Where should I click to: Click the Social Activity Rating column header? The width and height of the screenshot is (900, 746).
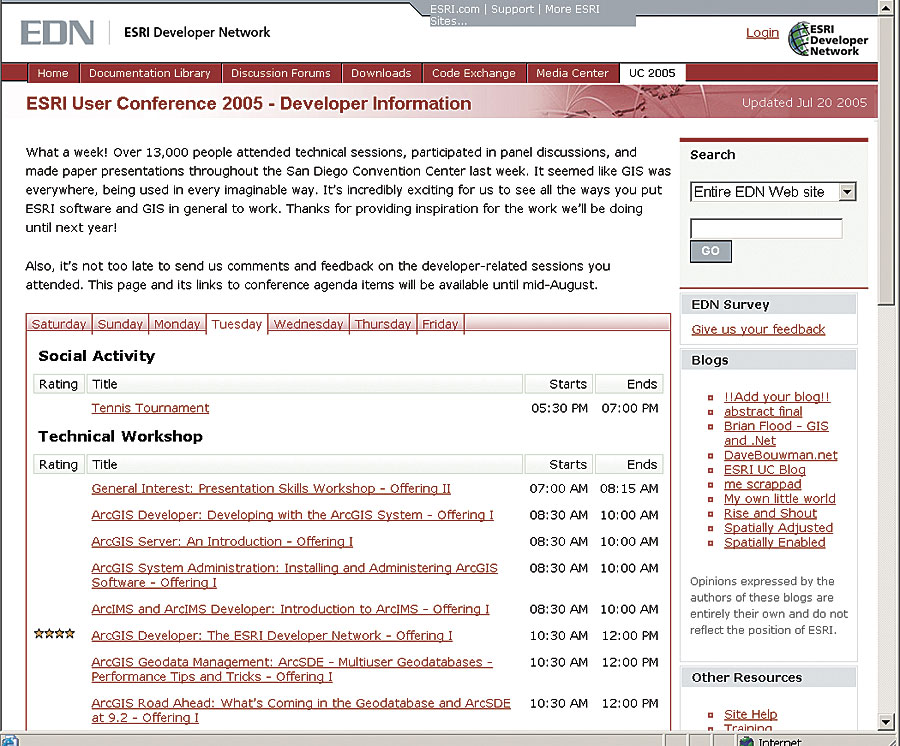pos(59,384)
